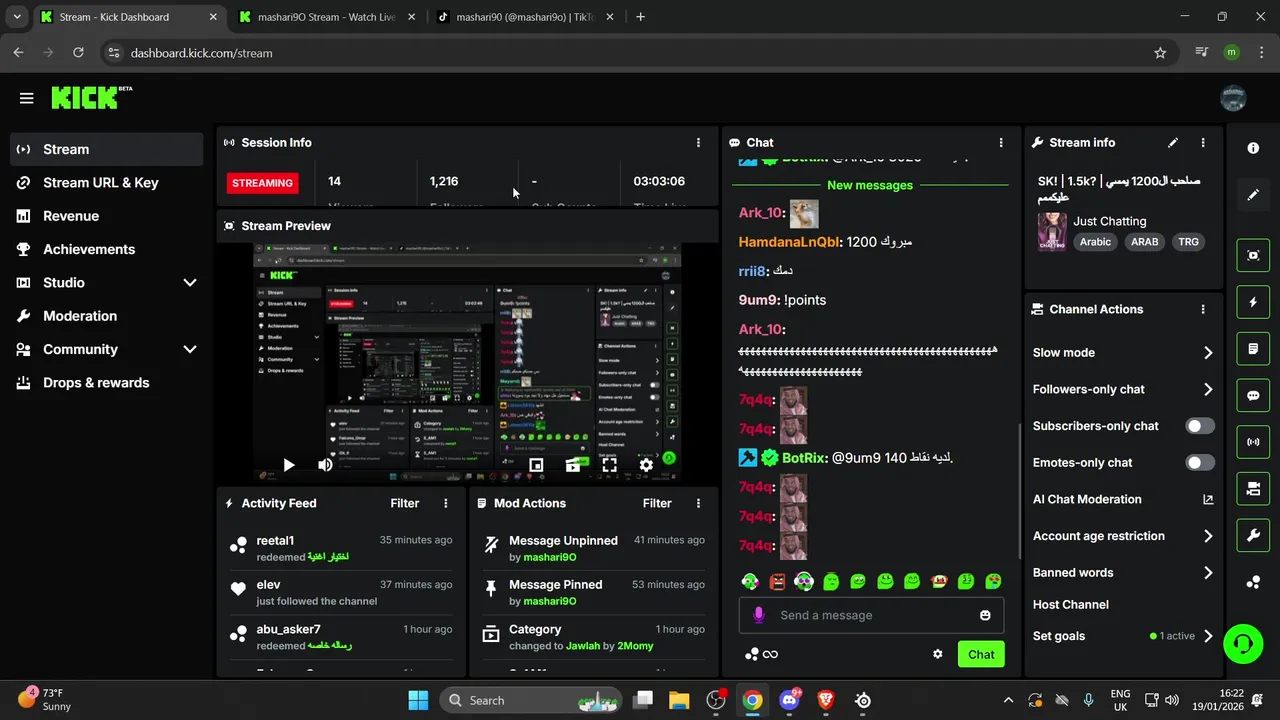The width and height of the screenshot is (1280, 720).
Task: Open the Mod Actions Filter dropdown
Action: pyautogui.click(x=657, y=504)
